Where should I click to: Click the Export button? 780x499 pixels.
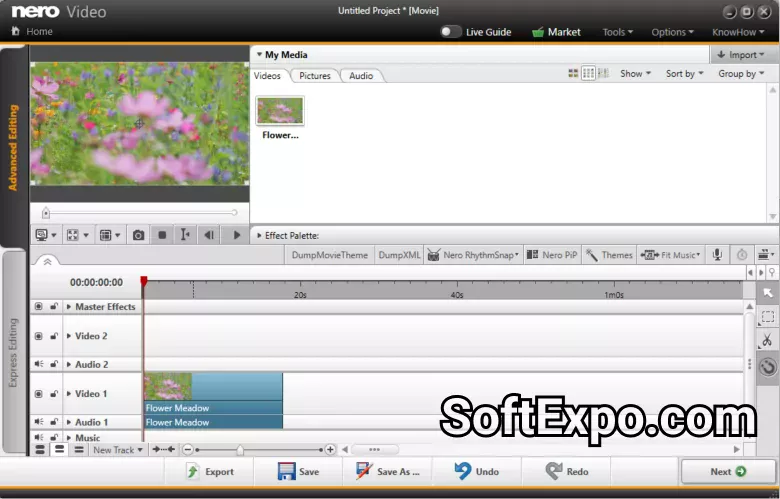pos(210,472)
